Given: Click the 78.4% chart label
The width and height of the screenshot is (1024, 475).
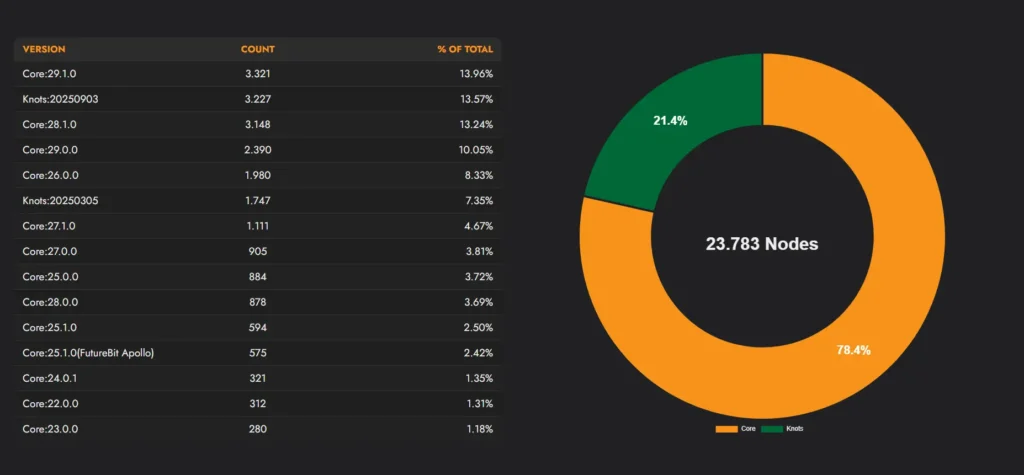Looking at the screenshot, I should point(853,350).
